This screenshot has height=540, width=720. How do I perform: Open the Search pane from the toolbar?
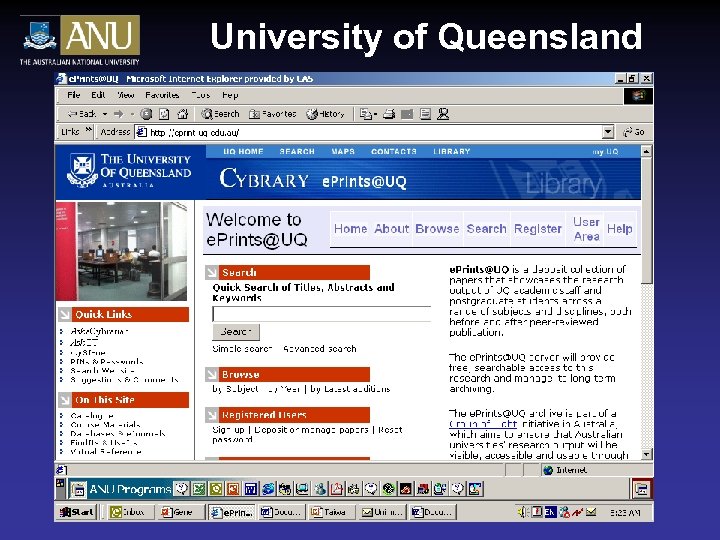coord(220,114)
